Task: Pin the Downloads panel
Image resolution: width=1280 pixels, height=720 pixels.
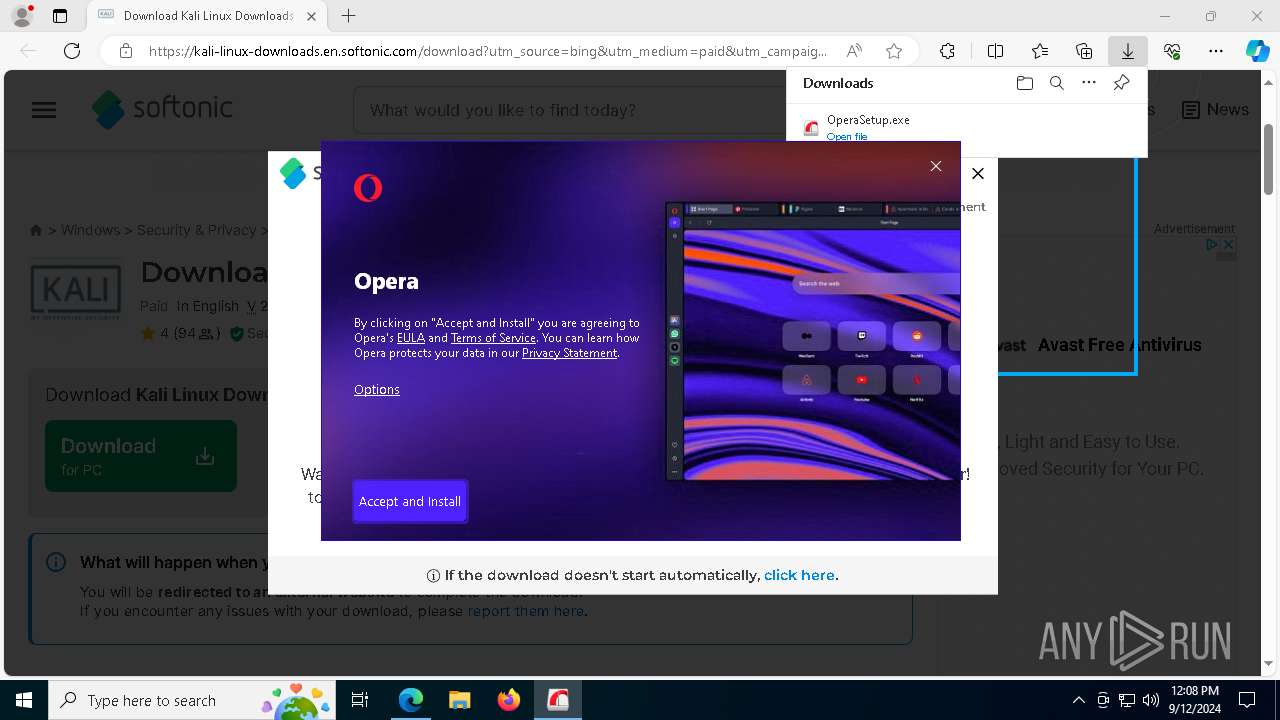Action: [x=1121, y=83]
